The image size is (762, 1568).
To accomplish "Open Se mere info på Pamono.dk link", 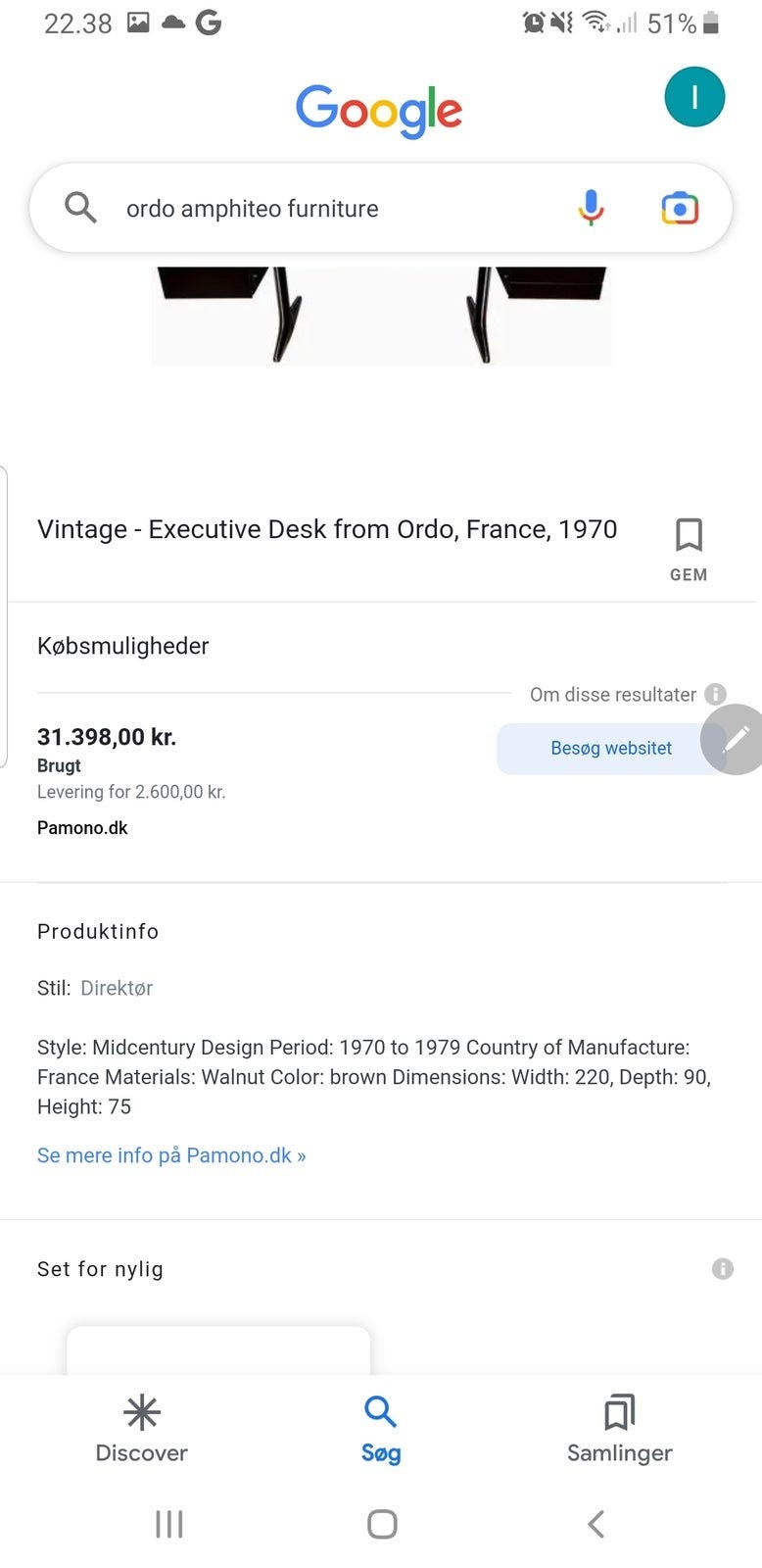I will click(171, 1154).
